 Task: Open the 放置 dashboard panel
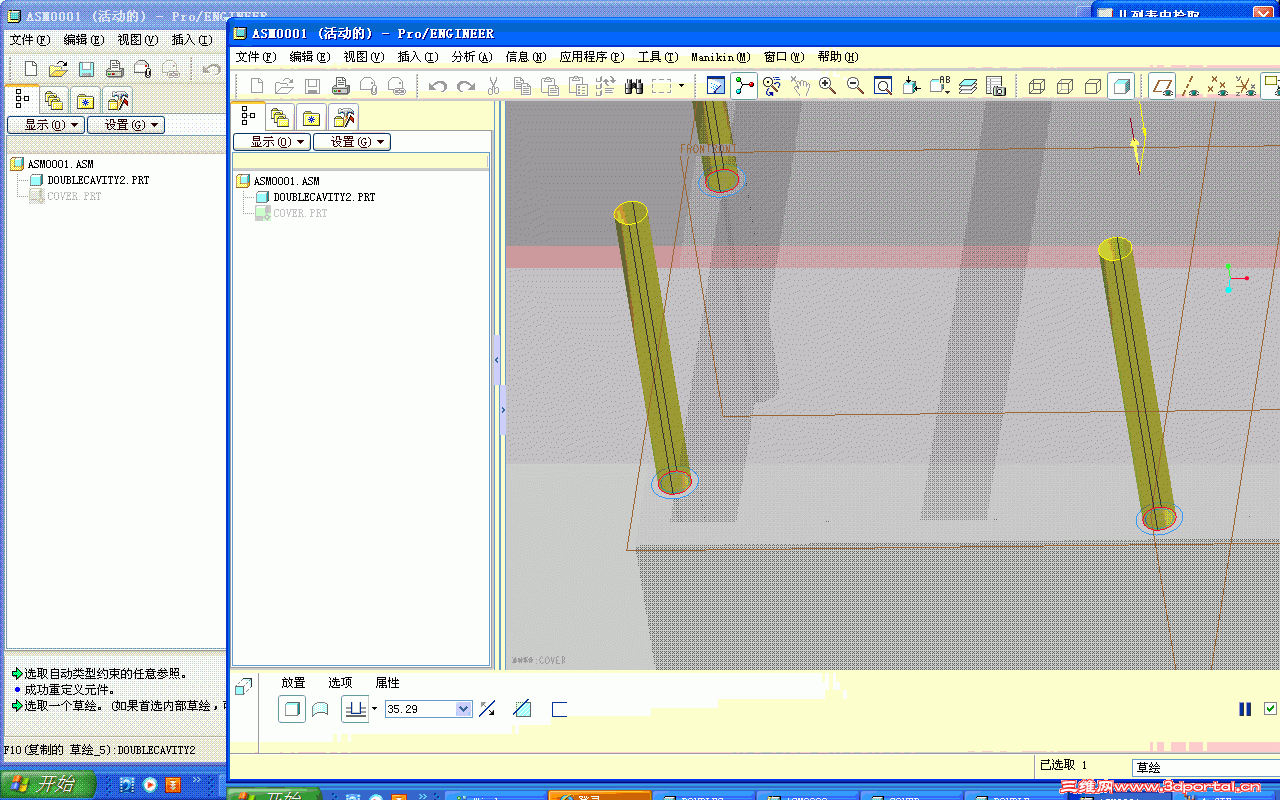293,683
